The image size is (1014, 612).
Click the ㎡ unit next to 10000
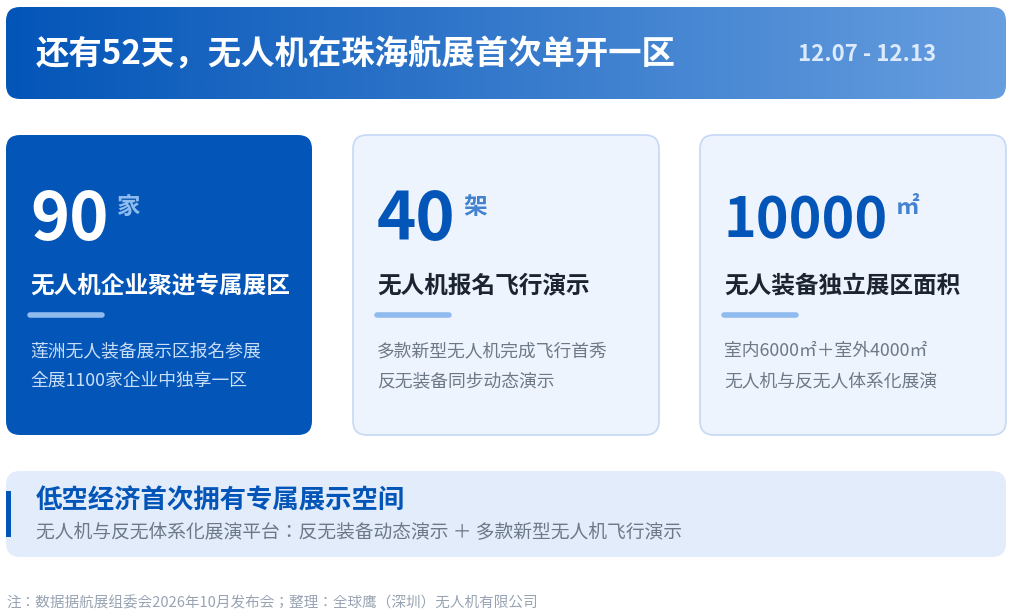tap(908, 204)
